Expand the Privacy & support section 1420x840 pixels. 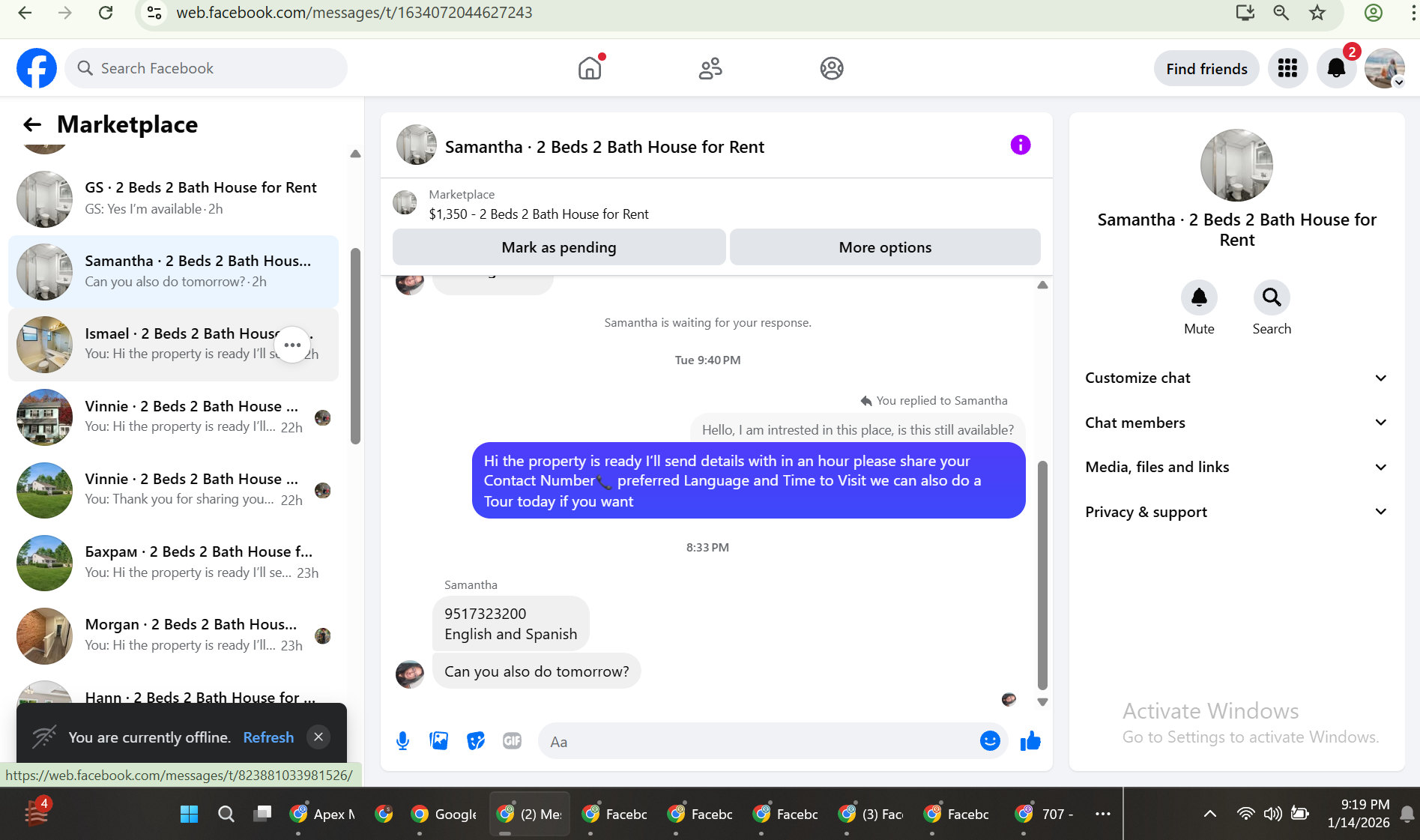(1236, 512)
